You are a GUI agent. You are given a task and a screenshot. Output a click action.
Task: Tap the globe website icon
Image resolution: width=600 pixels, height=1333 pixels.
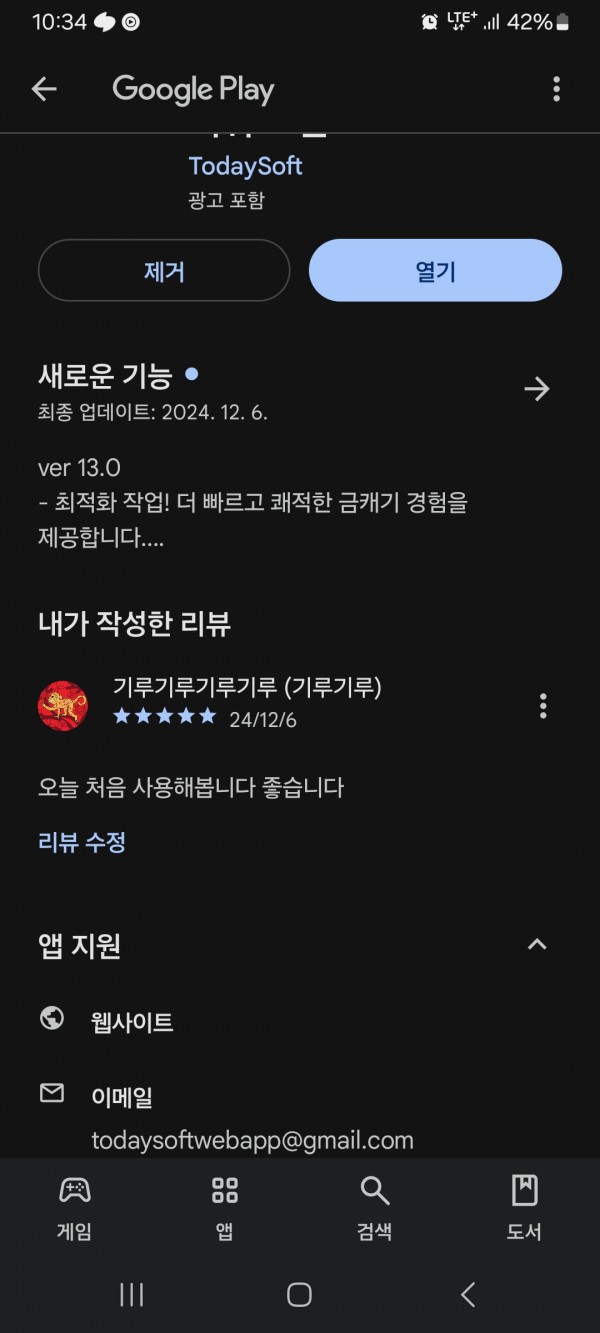pyautogui.click(x=52, y=1019)
